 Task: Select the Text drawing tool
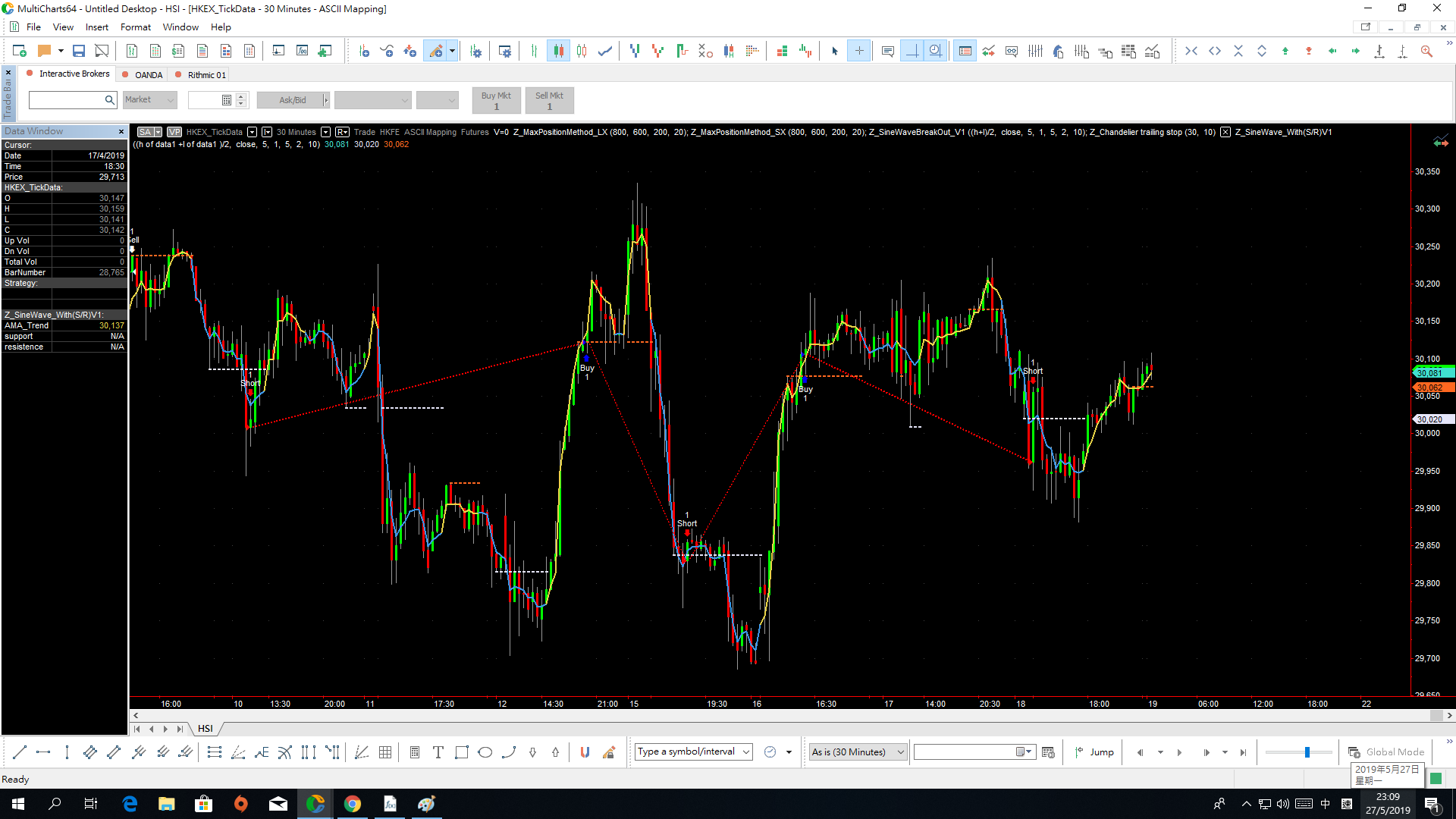(x=438, y=752)
